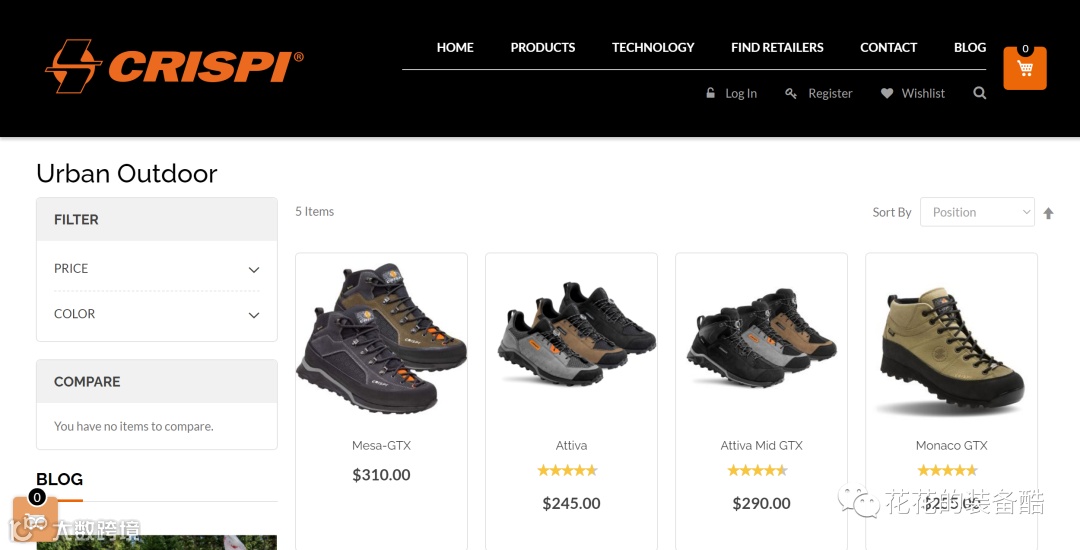This screenshot has width=1080, height=550.
Task: Open the Blog navigation link
Action: pyautogui.click(x=970, y=47)
